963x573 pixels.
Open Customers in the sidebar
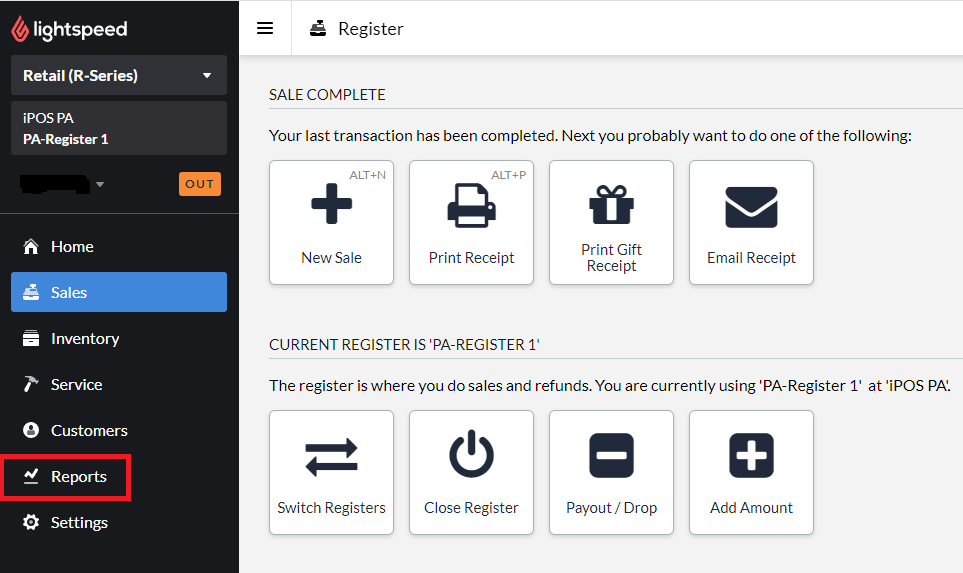tap(119, 431)
